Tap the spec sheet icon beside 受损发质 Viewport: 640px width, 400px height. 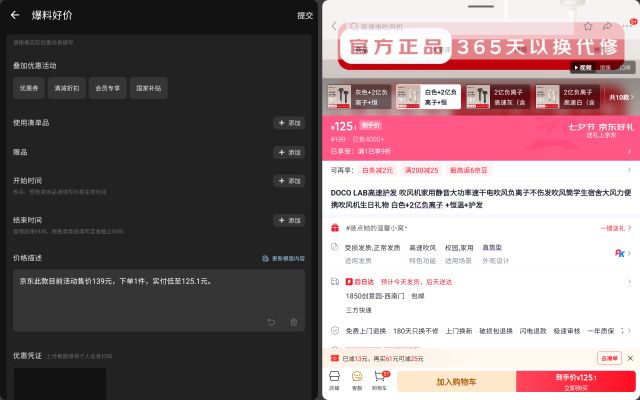pos(334,247)
